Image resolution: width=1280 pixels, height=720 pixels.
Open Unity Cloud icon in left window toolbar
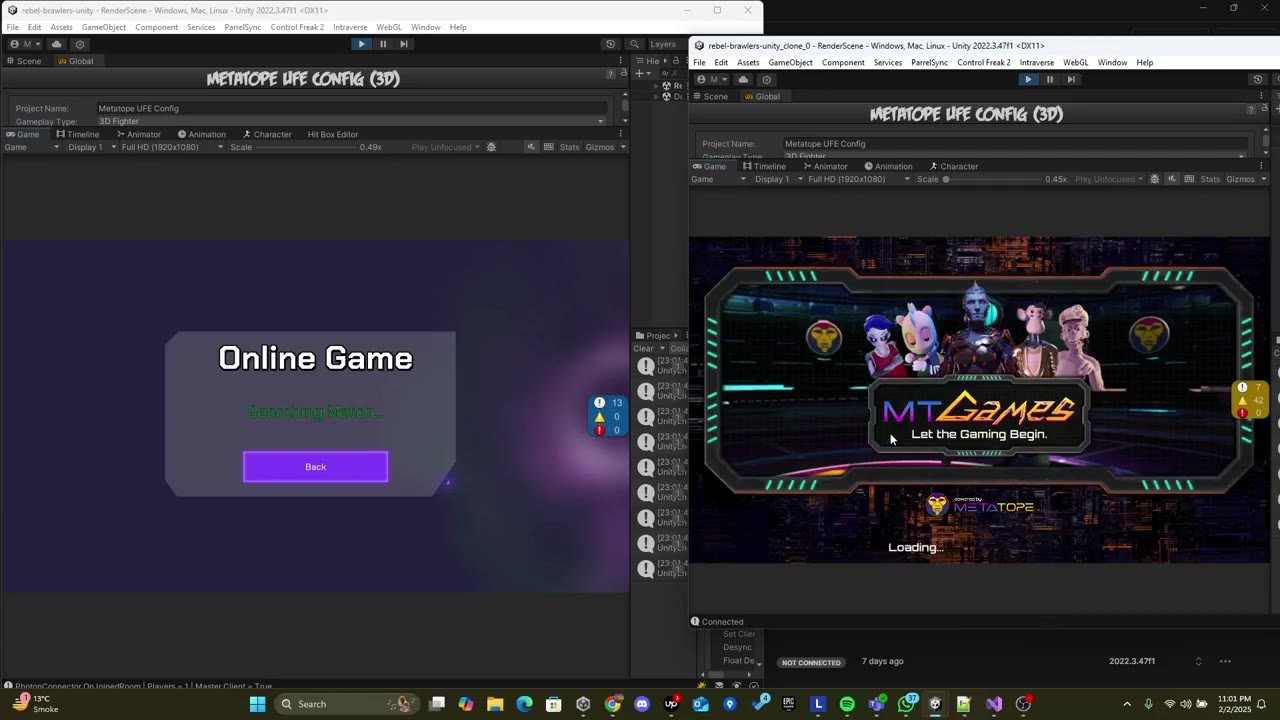(x=56, y=44)
